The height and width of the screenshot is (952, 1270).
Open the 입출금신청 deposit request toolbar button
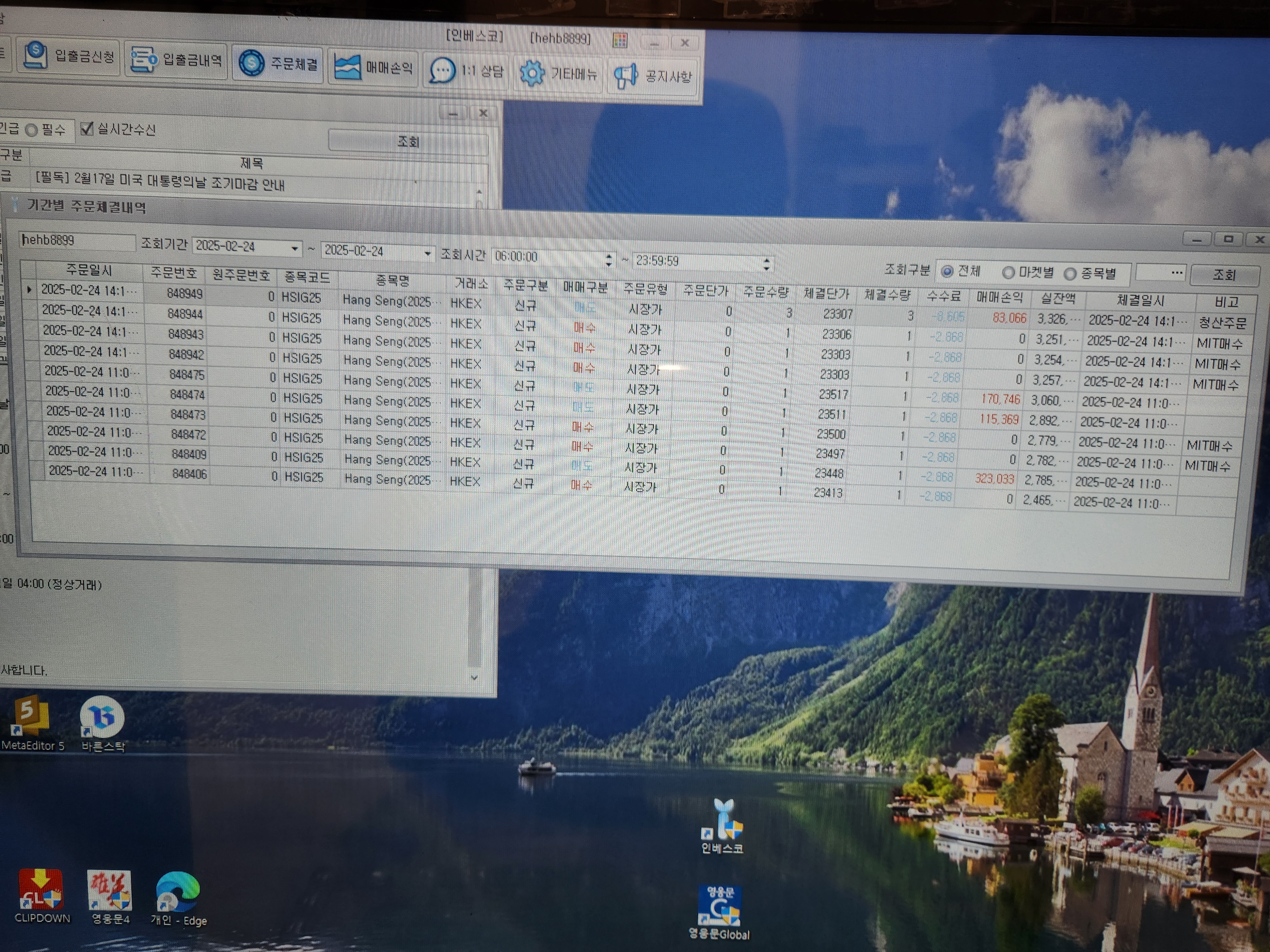coord(68,56)
